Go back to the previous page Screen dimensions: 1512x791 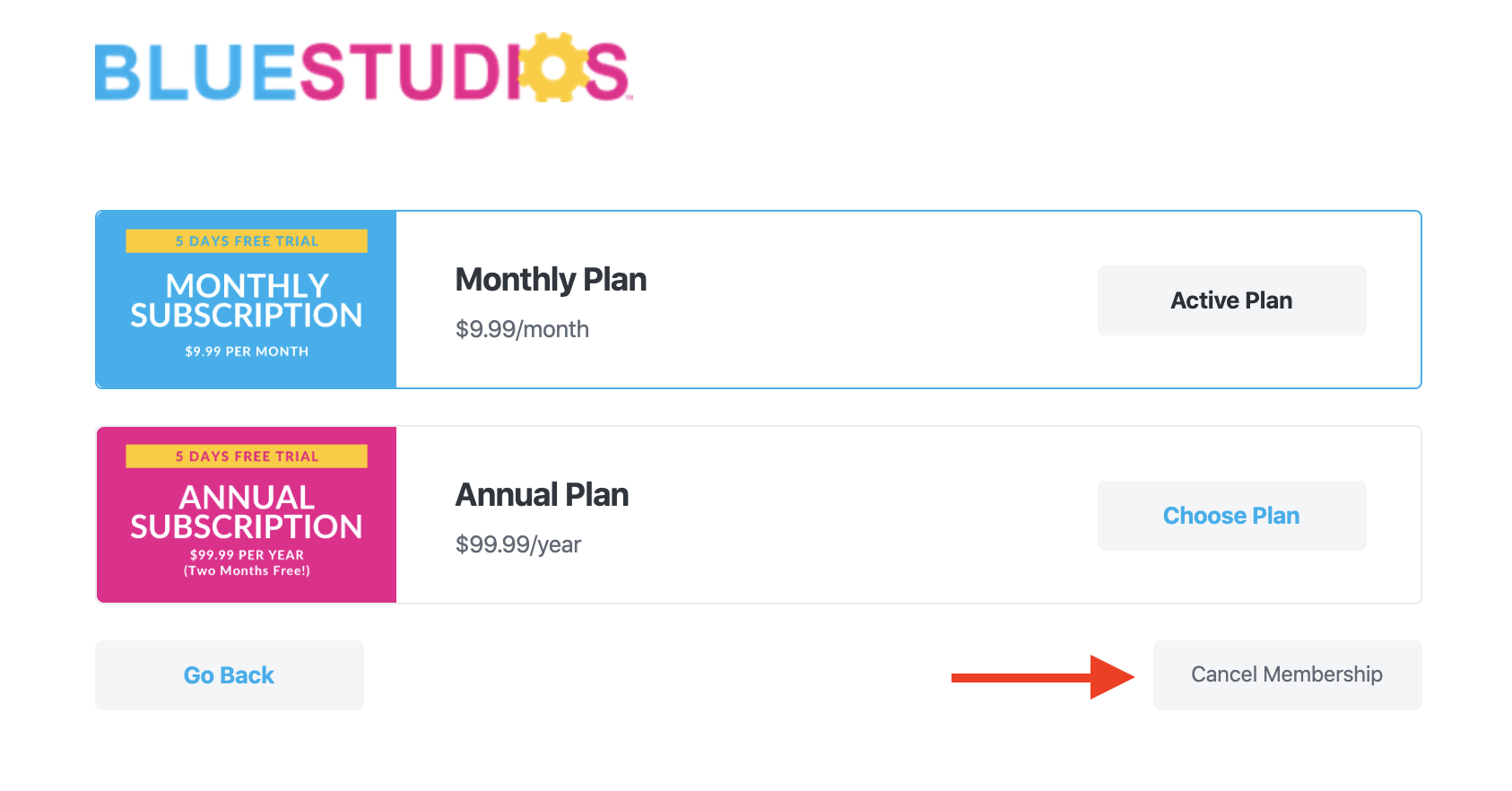click(x=230, y=675)
